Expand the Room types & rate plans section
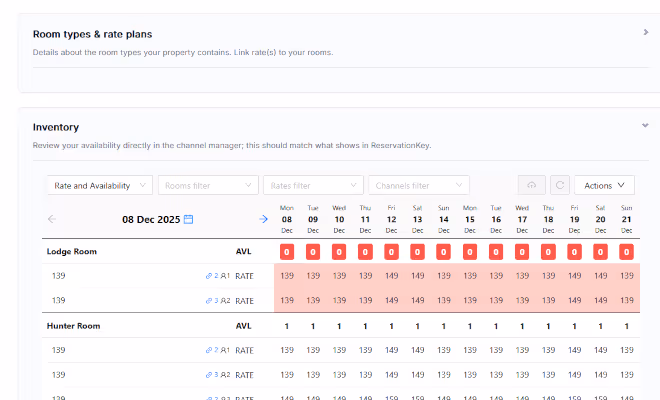 click(646, 32)
